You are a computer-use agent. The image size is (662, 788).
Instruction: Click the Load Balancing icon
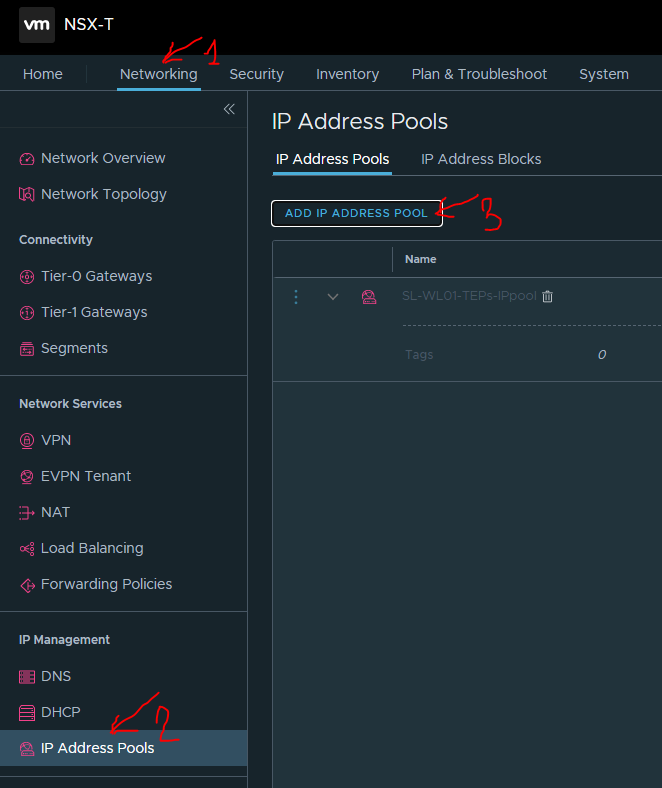coord(27,549)
